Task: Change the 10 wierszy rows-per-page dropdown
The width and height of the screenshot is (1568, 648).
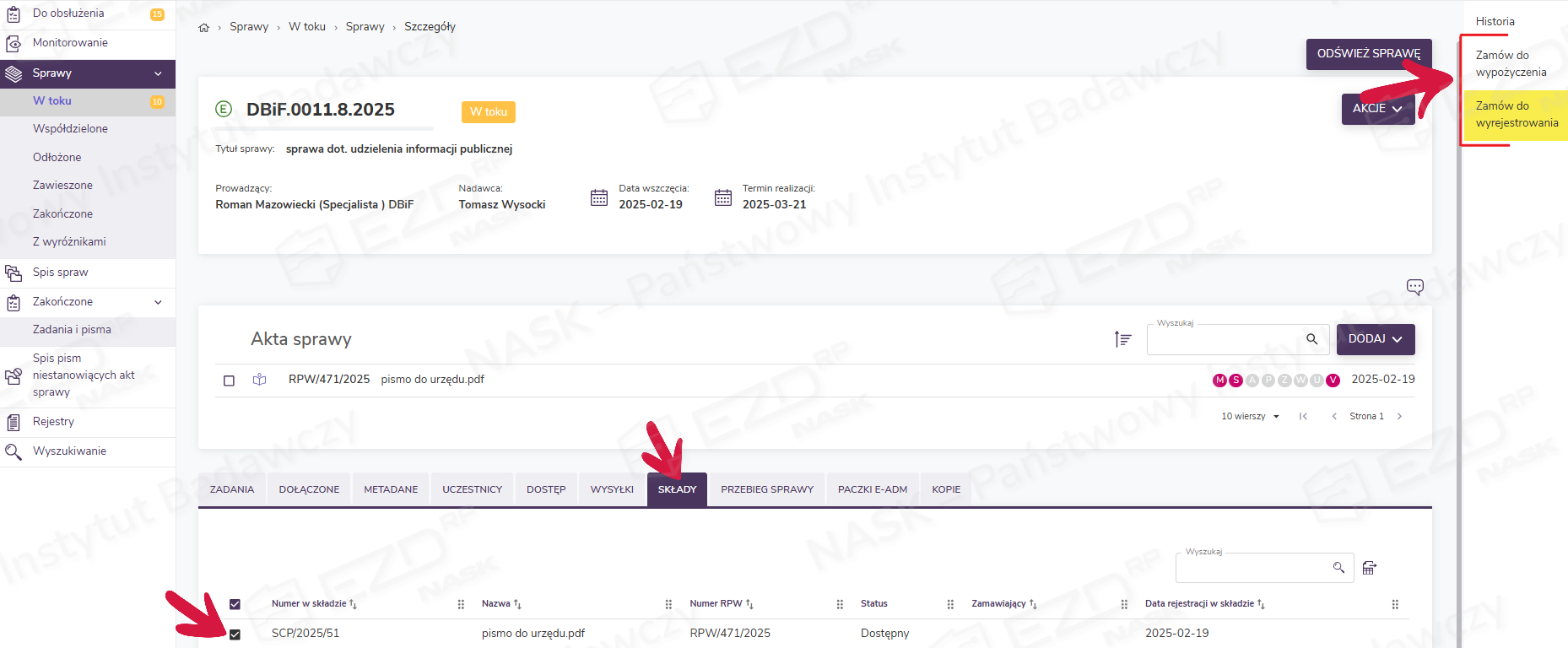Action: tap(1250, 417)
